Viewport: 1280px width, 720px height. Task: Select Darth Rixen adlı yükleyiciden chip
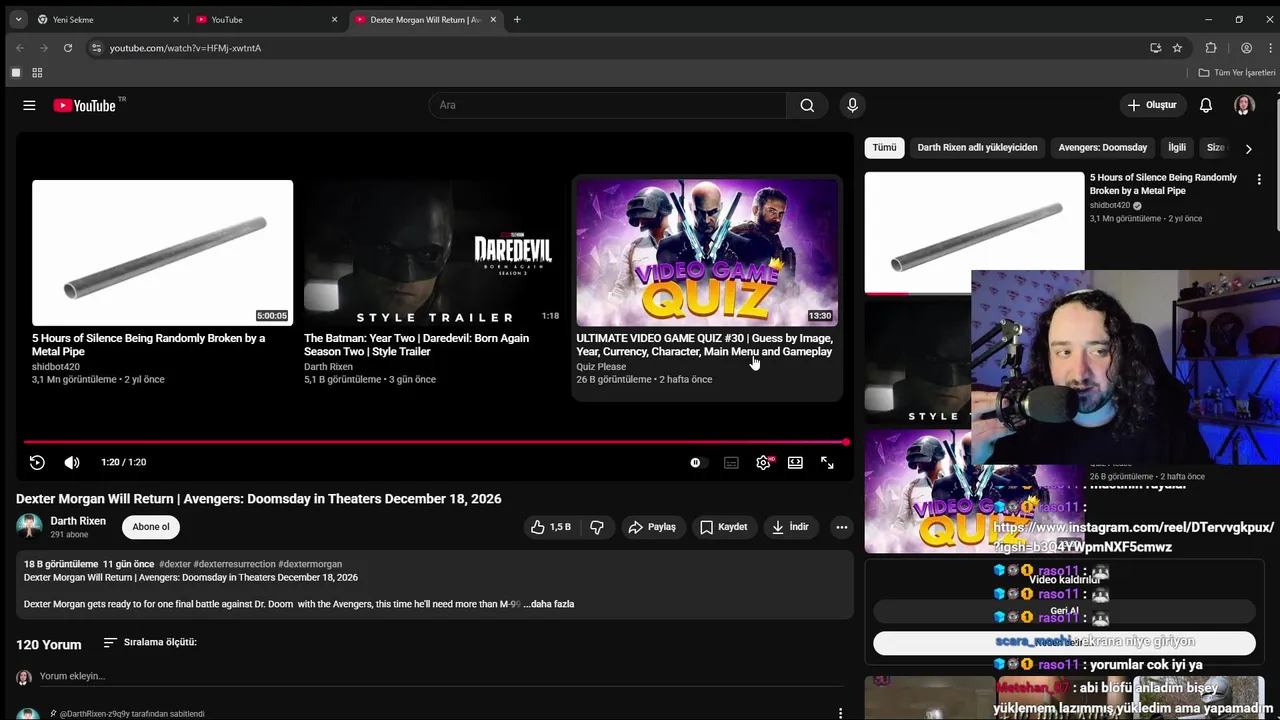[977, 148]
